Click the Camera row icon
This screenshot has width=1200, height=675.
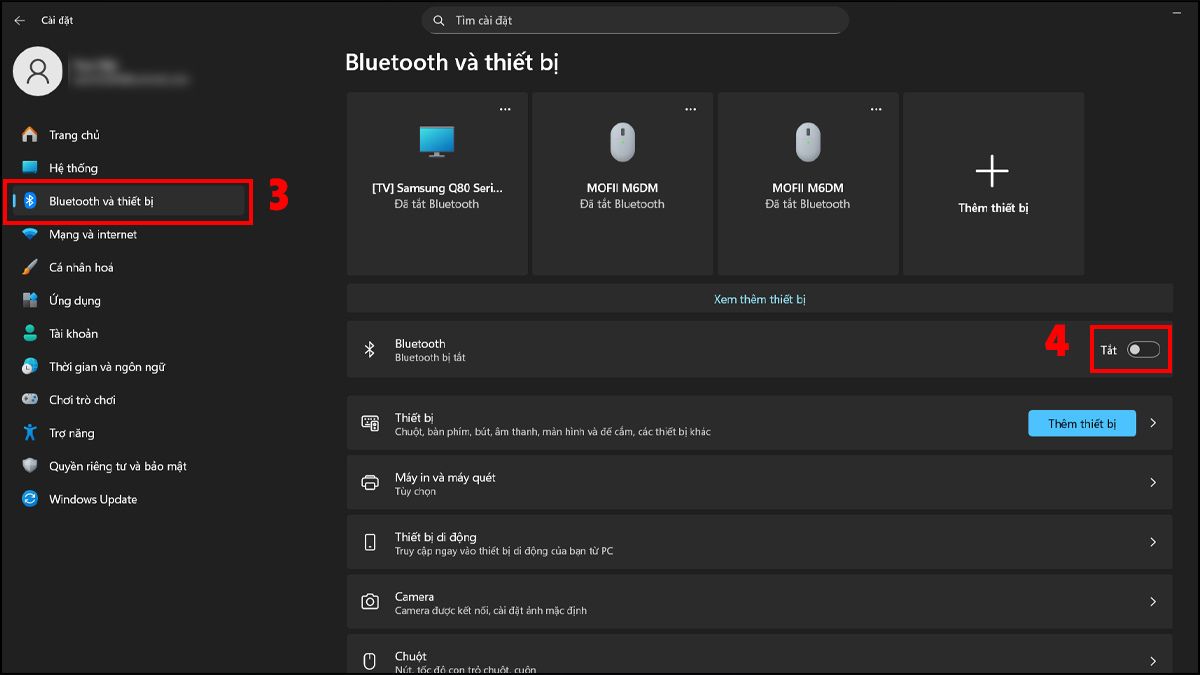tap(370, 602)
